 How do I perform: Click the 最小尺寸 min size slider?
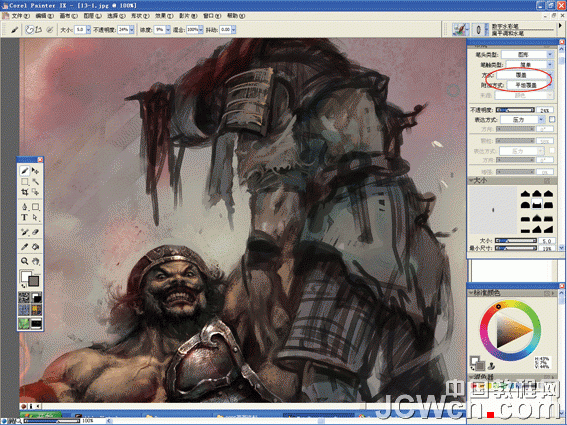pos(515,248)
